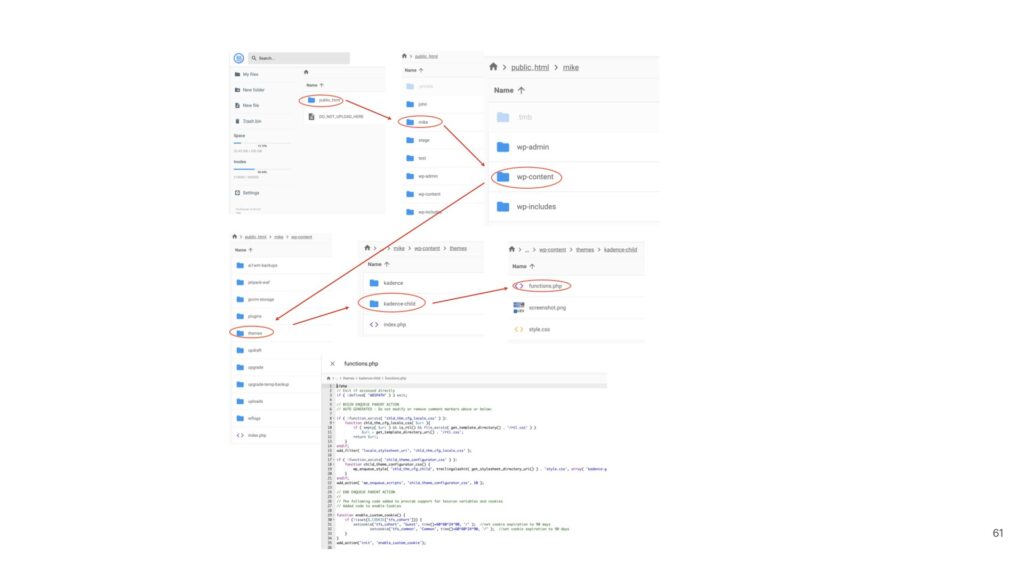Open the Trash bin

tap(251, 121)
